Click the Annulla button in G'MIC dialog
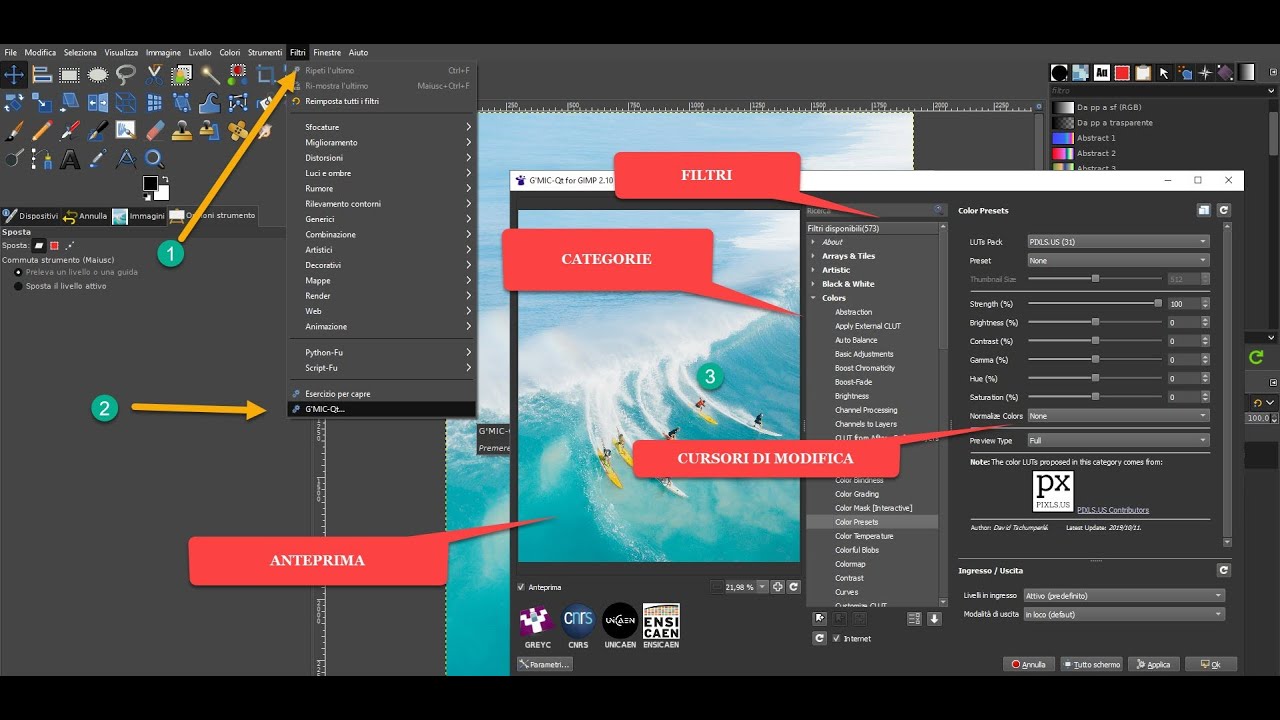The height and width of the screenshot is (720, 1280). 1029,664
